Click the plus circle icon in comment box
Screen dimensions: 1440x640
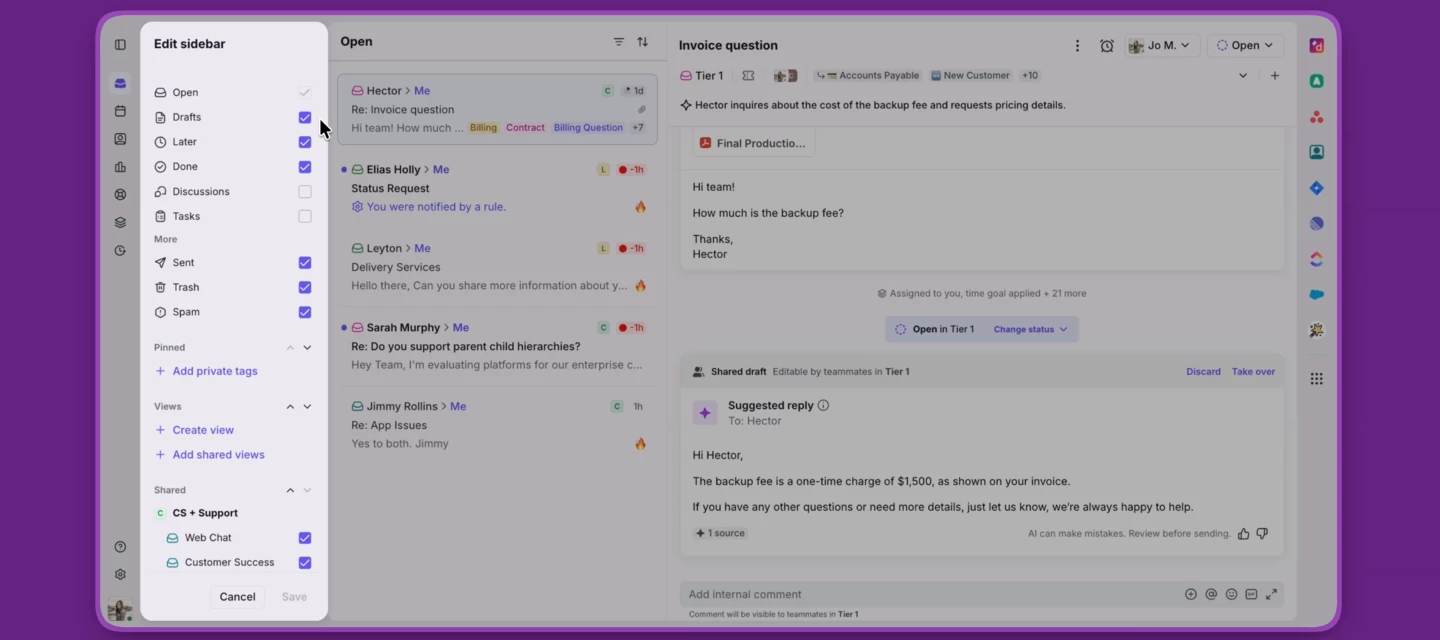point(1191,594)
